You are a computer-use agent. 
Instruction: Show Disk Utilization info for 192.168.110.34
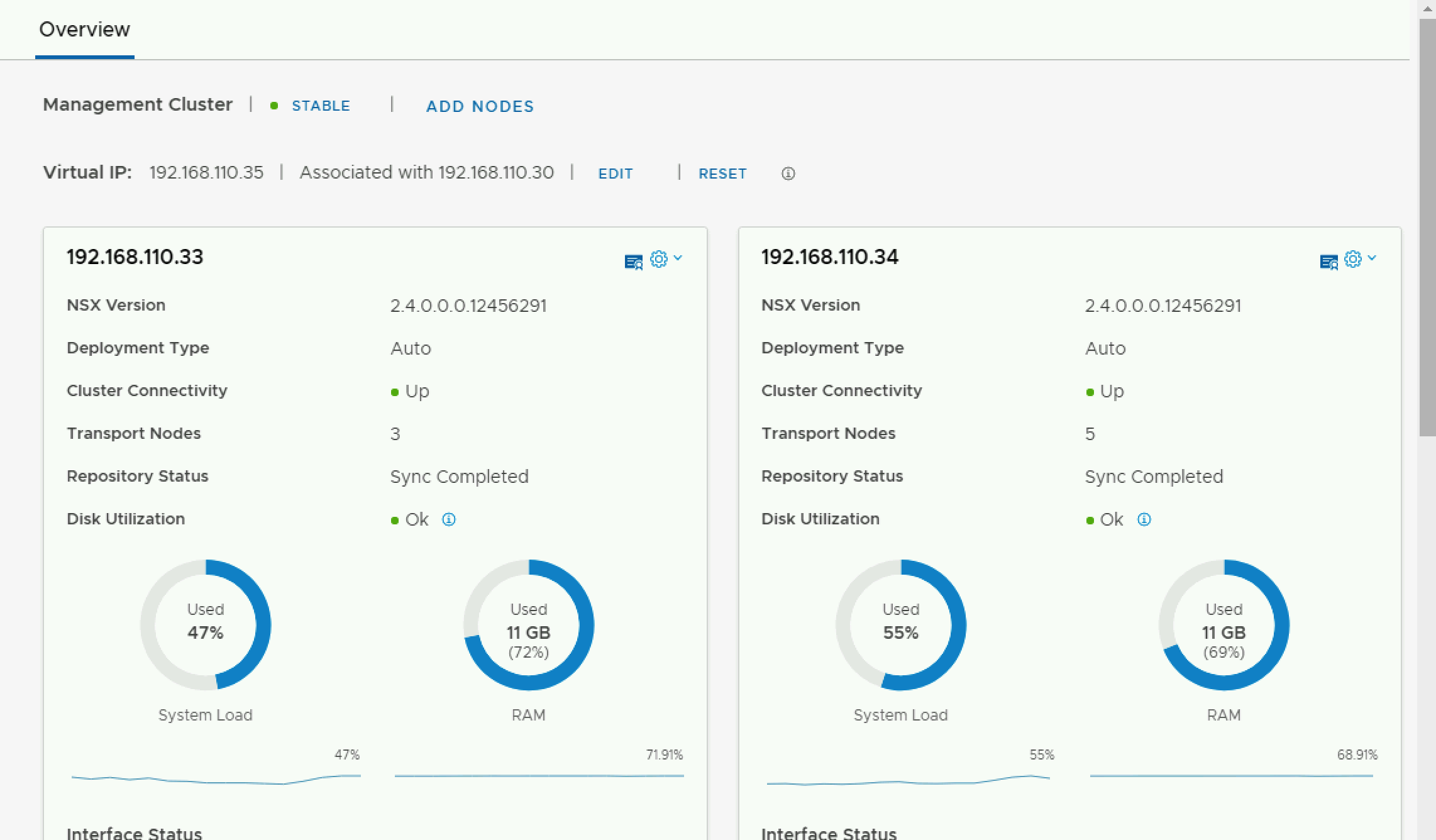pos(1144,519)
